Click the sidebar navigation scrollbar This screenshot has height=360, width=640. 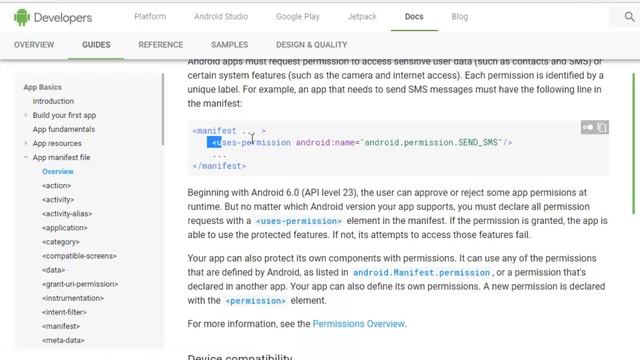163,109
